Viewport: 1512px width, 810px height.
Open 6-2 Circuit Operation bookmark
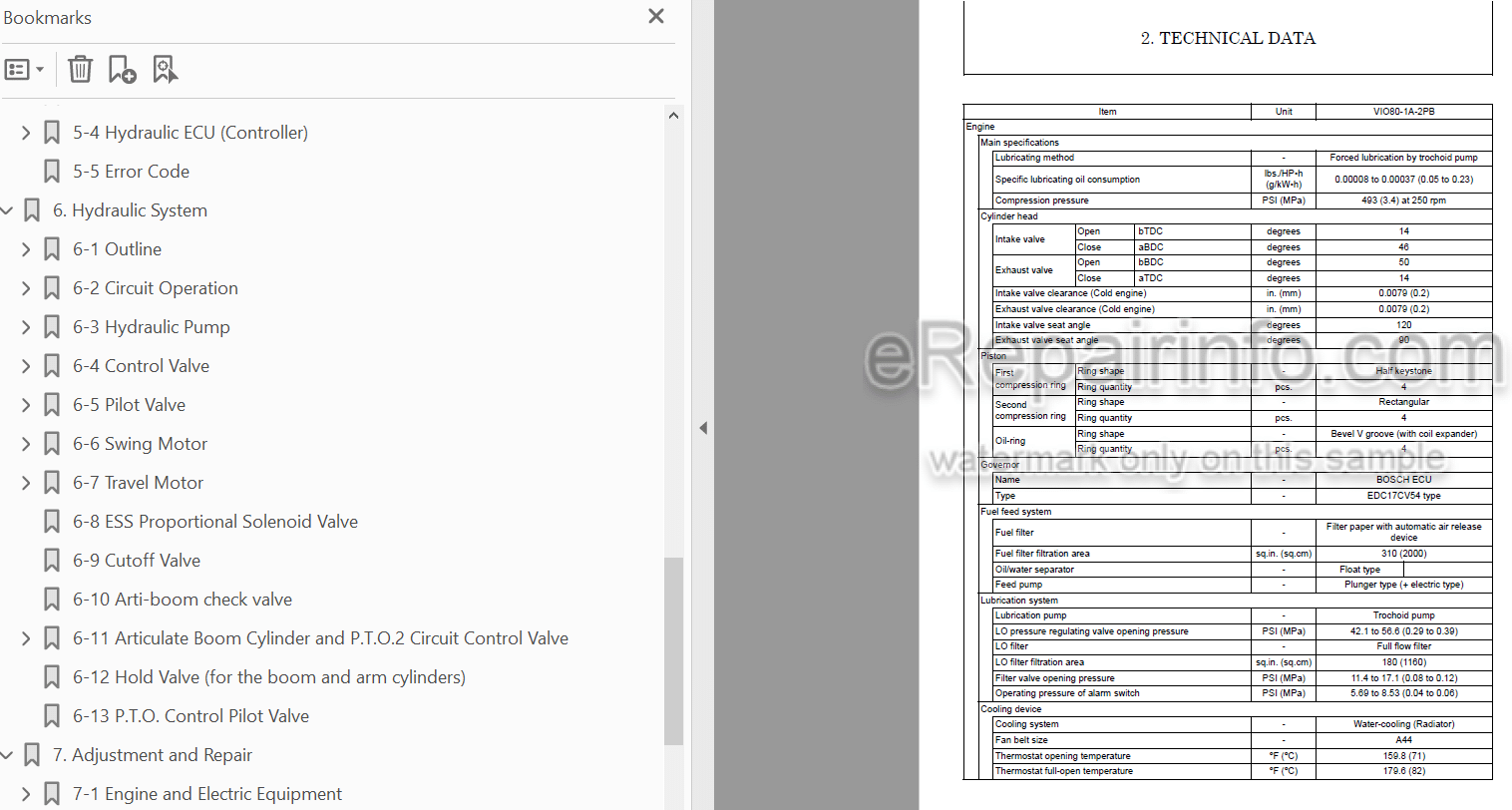tap(156, 288)
